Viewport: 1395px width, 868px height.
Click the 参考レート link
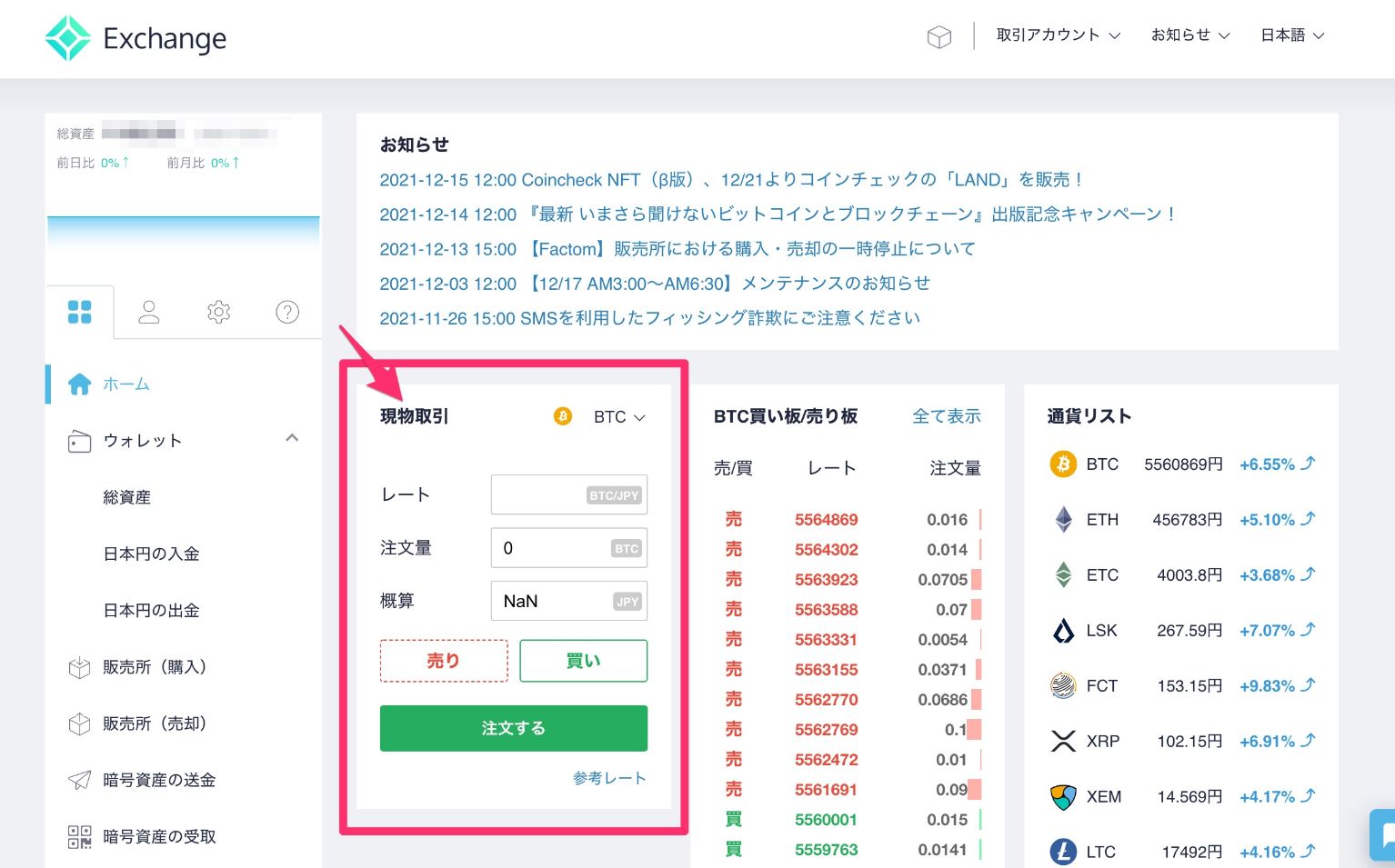point(609,778)
